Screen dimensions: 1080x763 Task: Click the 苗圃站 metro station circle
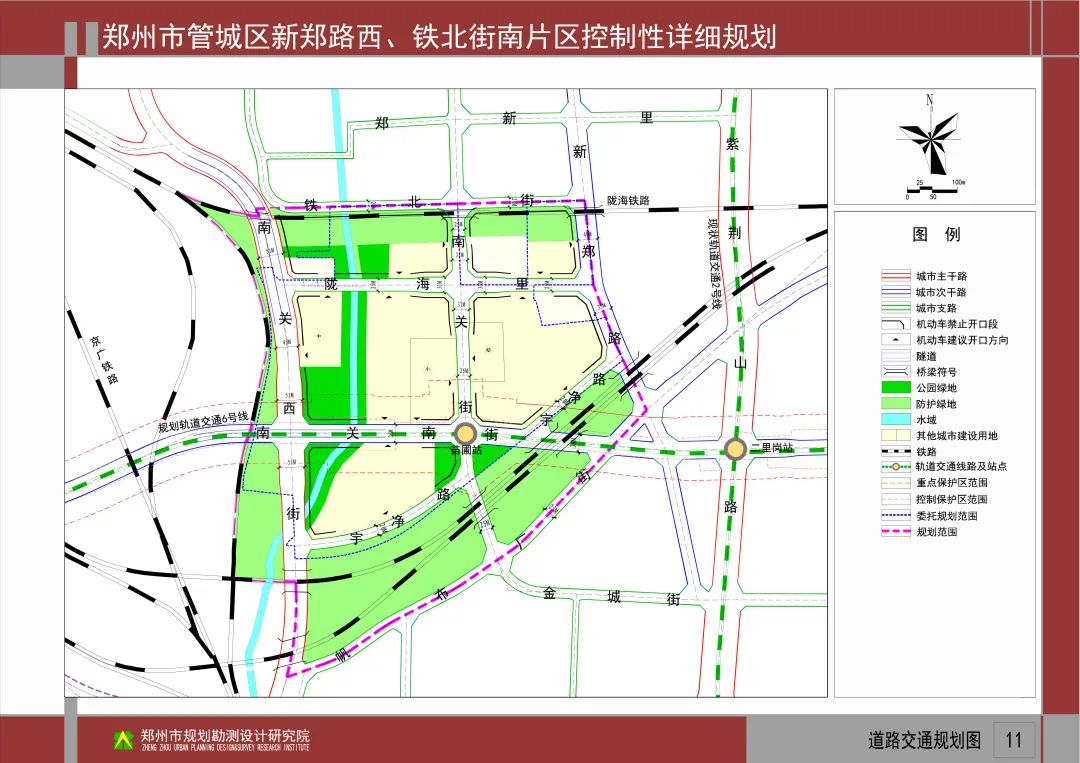coord(466,434)
